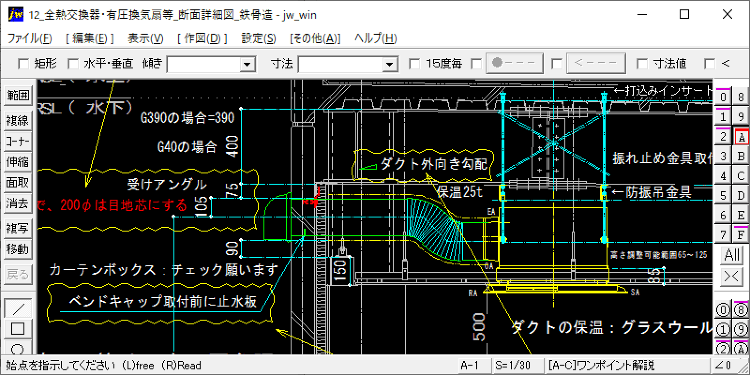The image size is (750, 375).
Task: Toggle layer D in layer panel
Action: pos(741,196)
